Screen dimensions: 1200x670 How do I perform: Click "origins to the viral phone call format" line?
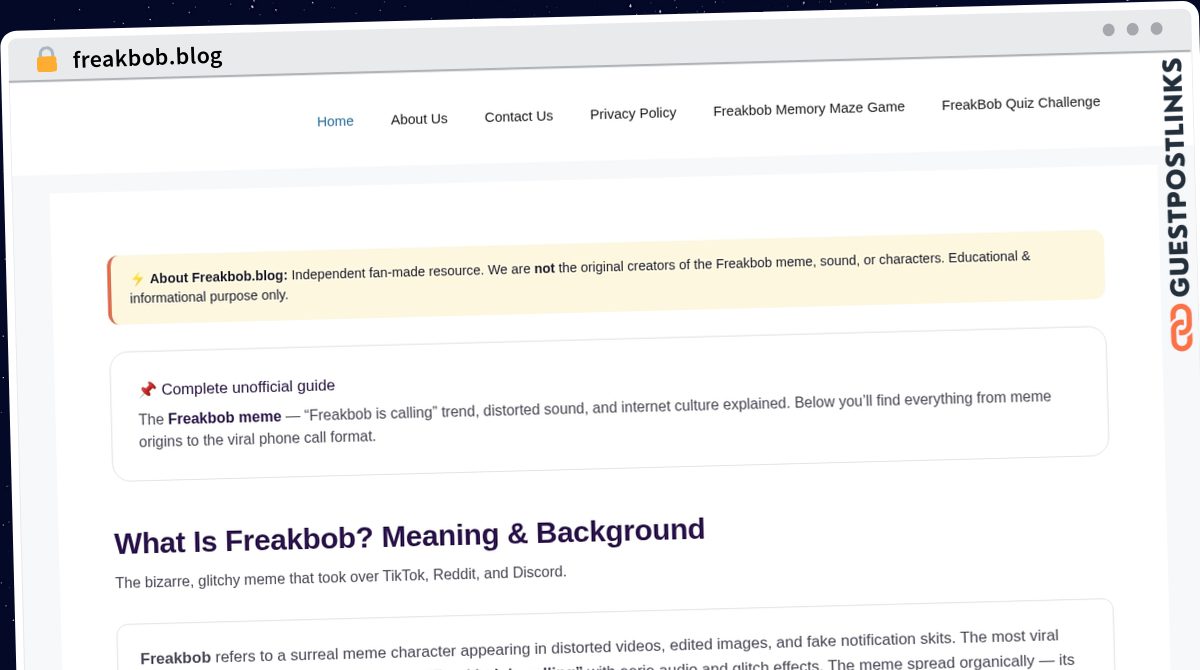tap(258, 438)
